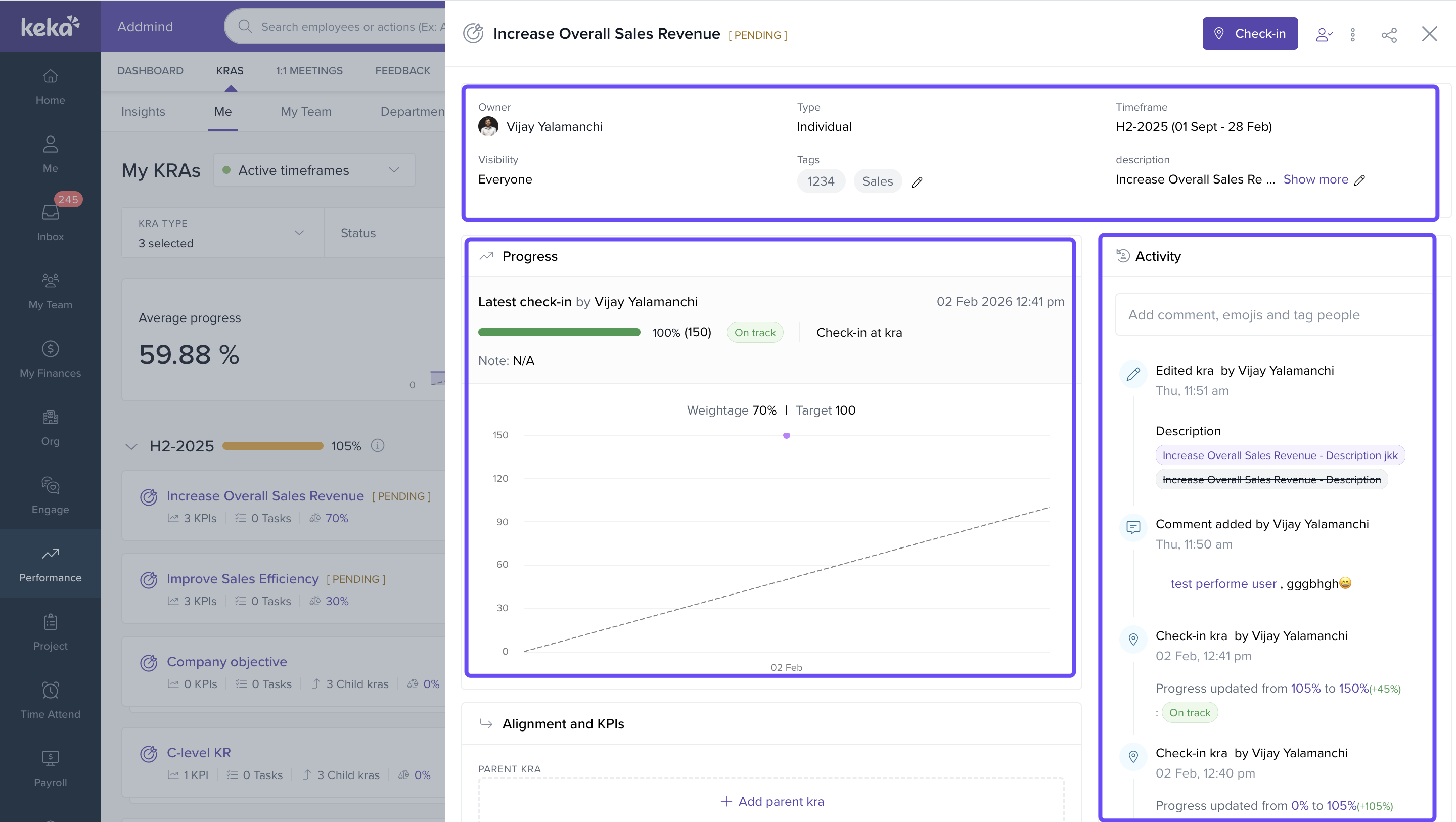Click the green latest check-in progress bar

[559, 333]
